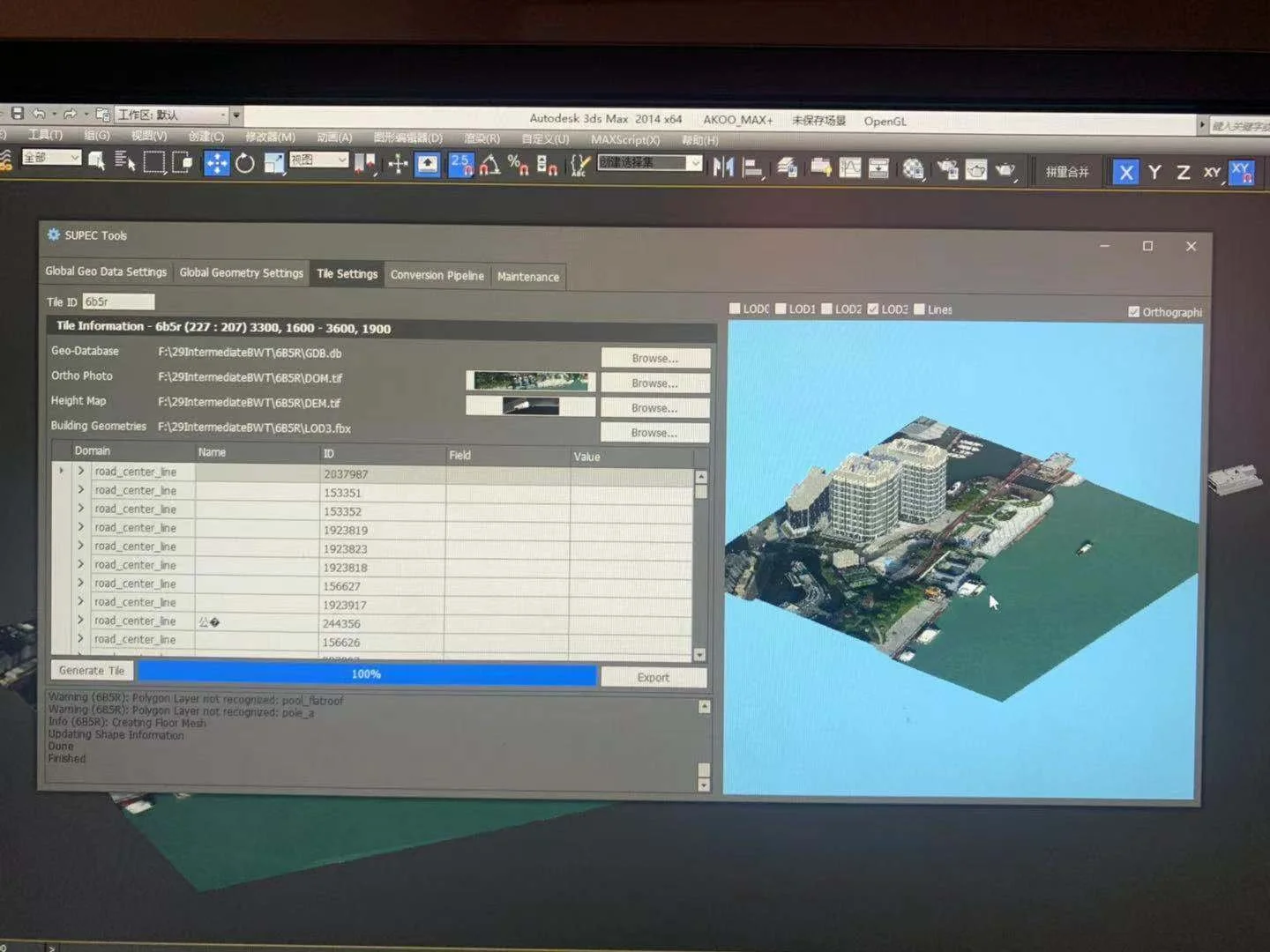Switch to the Conversion Pipeline tab
This screenshot has width=1270, height=952.
point(437,276)
